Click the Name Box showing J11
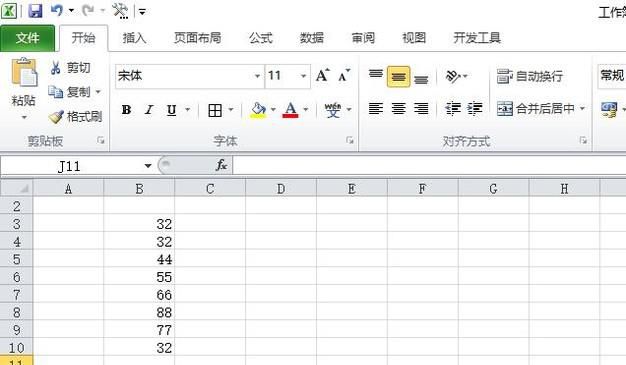 [70, 166]
